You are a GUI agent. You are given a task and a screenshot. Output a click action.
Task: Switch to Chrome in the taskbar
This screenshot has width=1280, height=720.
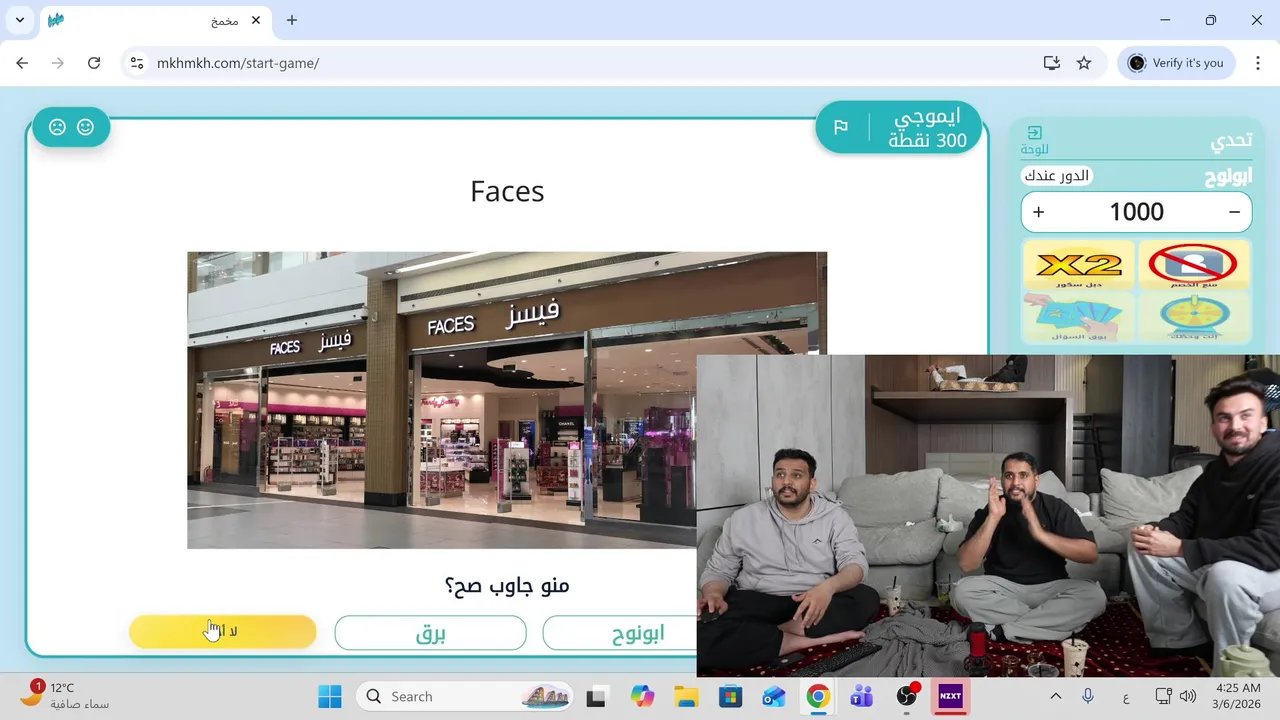pos(818,697)
